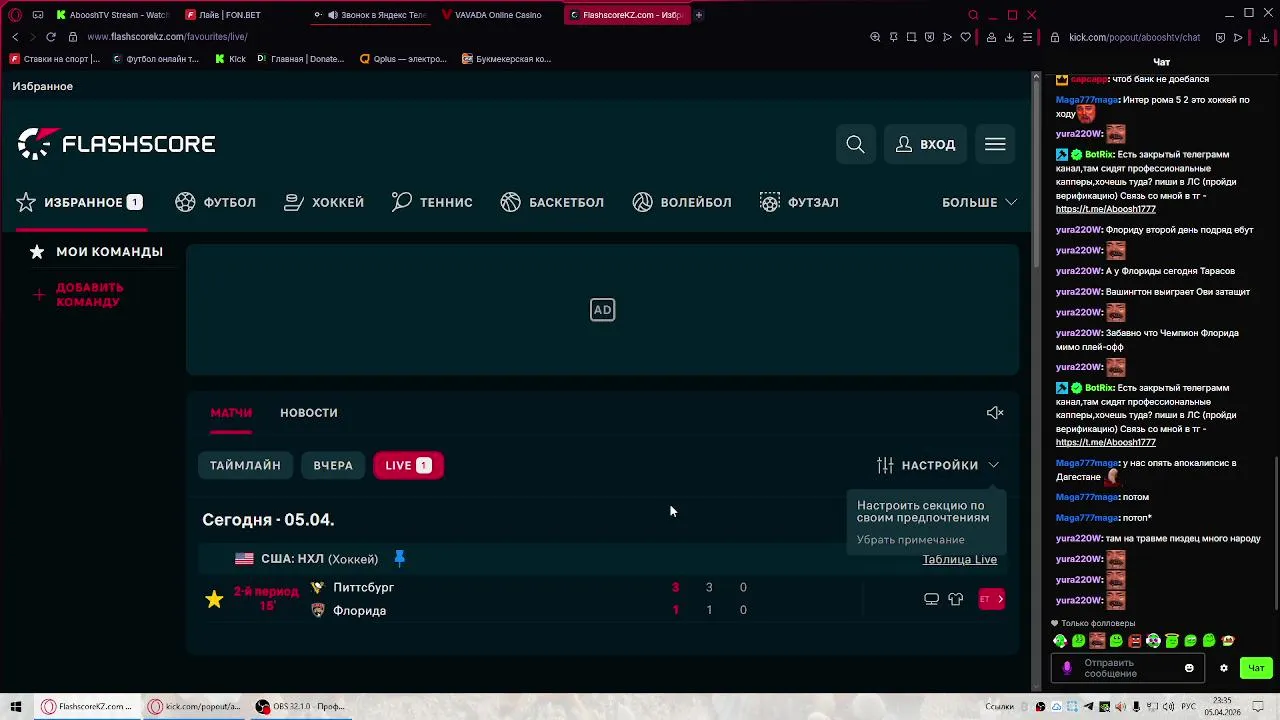This screenshot has height=720, width=1280.
Task: Open the Flashscore search
Action: 855,144
